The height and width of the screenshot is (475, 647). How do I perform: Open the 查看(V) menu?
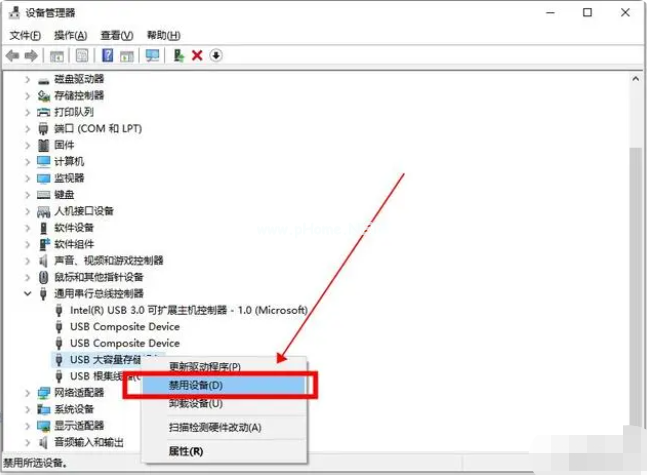[117, 35]
